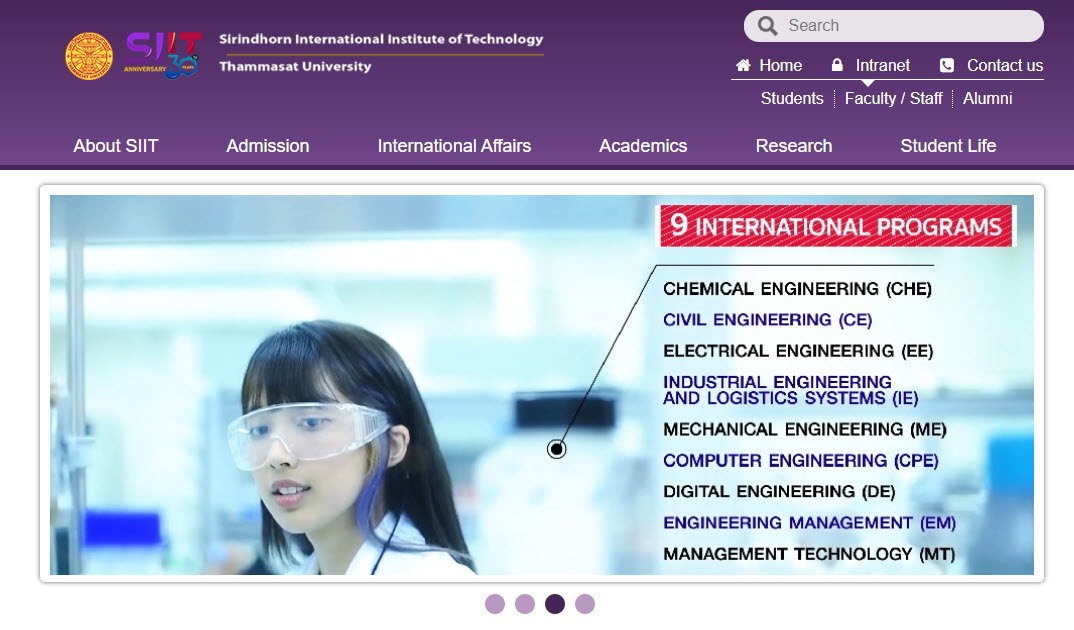The image size is (1074, 630).
Task: Click Digital Engineering (DE) in the banner
Action: point(779,492)
